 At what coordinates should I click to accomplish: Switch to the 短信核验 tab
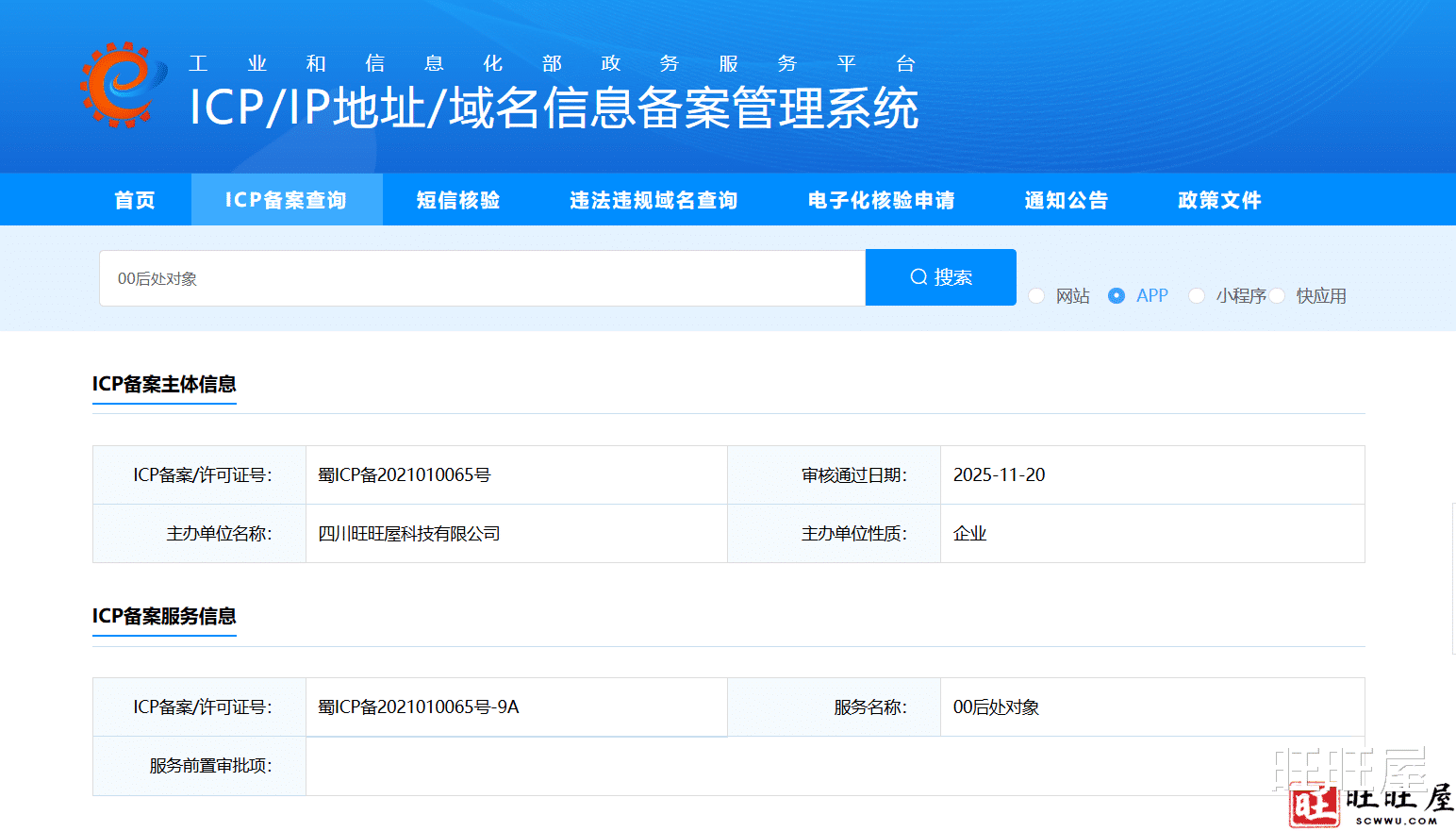pyautogui.click(x=458, y=200)
